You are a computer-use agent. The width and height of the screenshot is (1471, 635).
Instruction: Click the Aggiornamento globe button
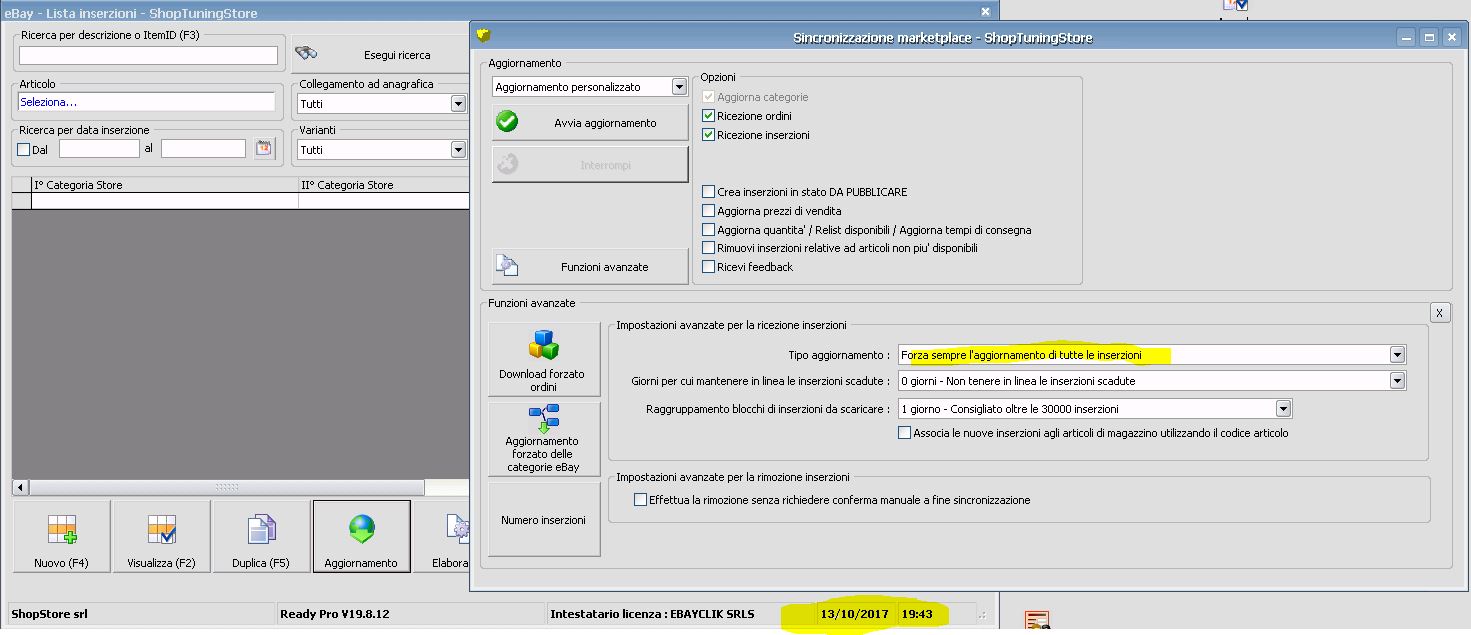pyautogui.click(x=361, y=537)
